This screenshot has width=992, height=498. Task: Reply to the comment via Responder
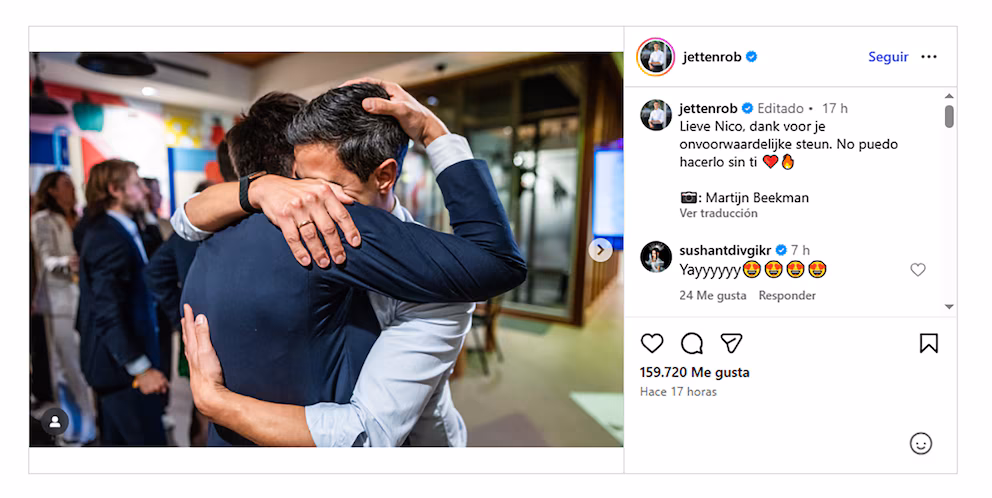pyautogui.click(x=787, y=296)
